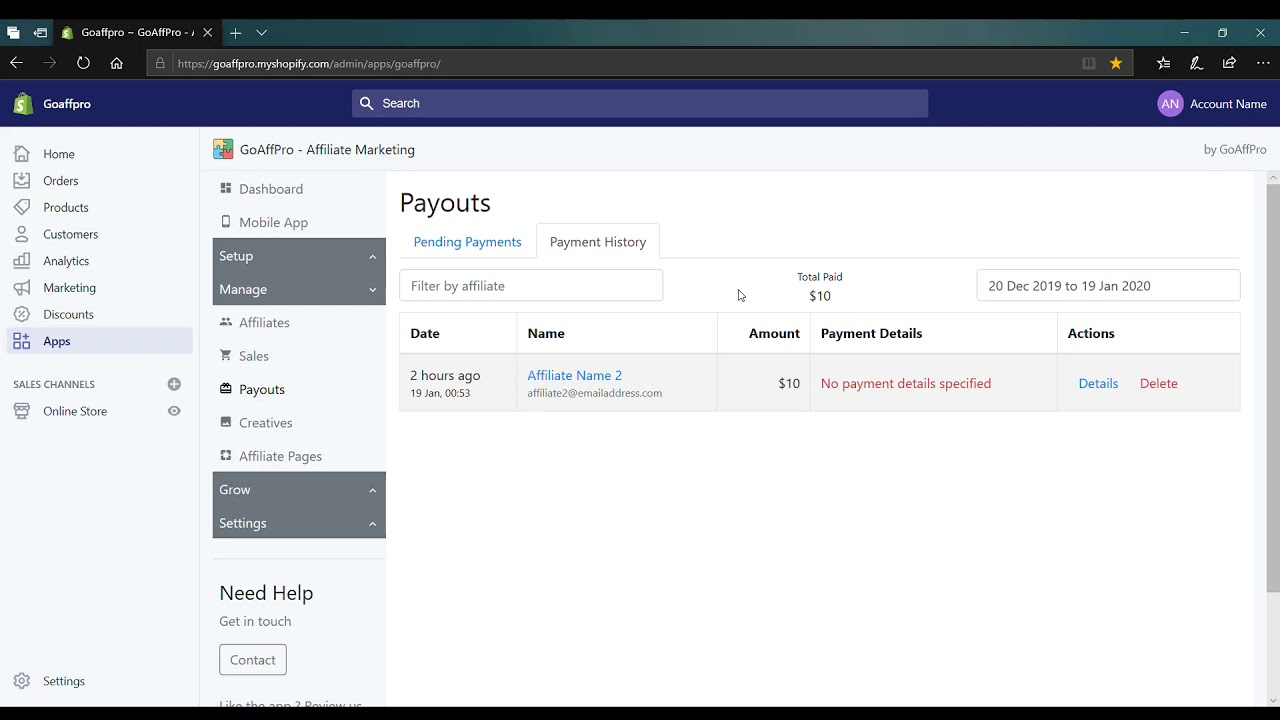Open the reading view icon
1280x720 pixels.
pyautogui.click(x=1089, y=63)
